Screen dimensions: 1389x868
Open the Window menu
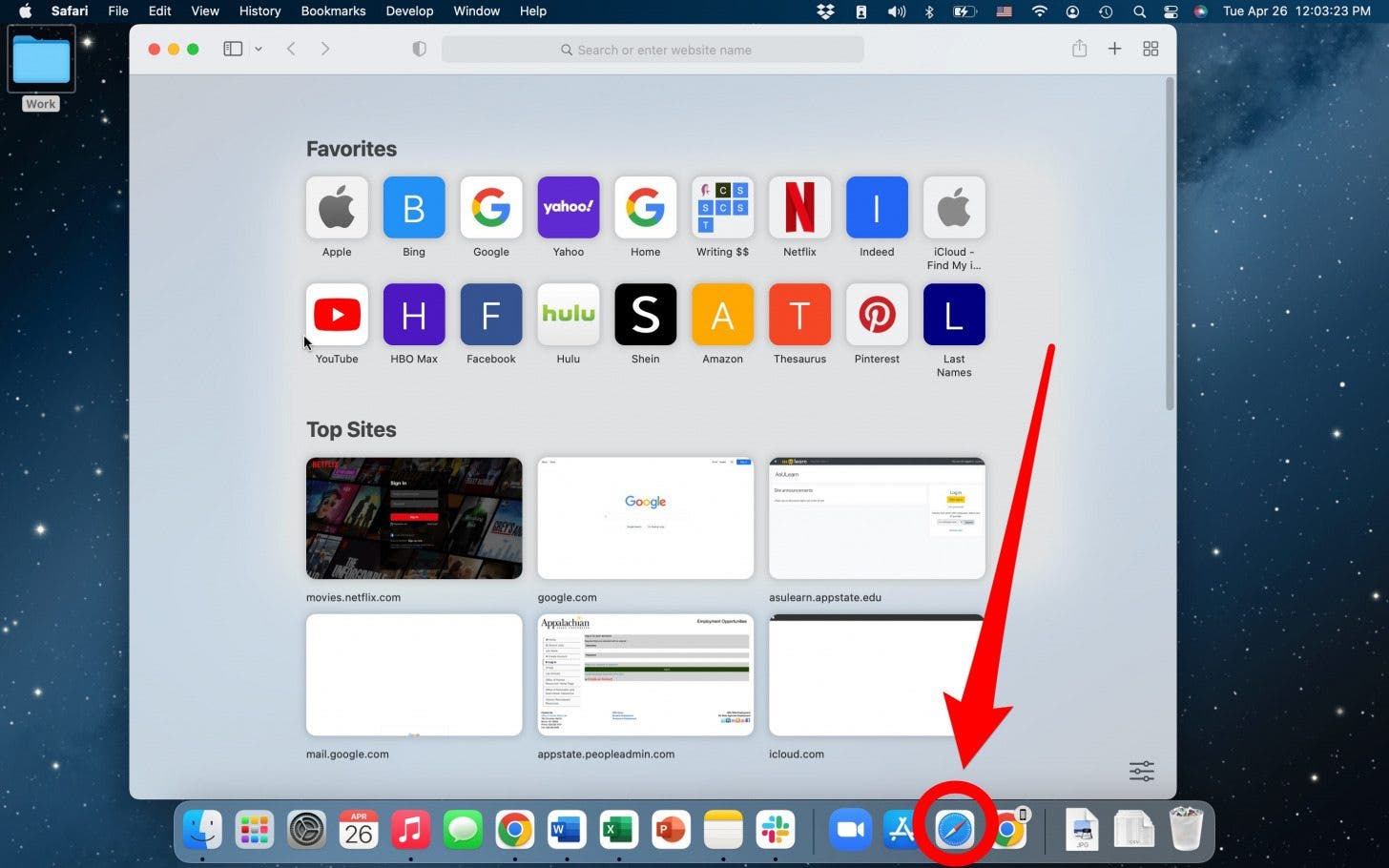point(477,11)
